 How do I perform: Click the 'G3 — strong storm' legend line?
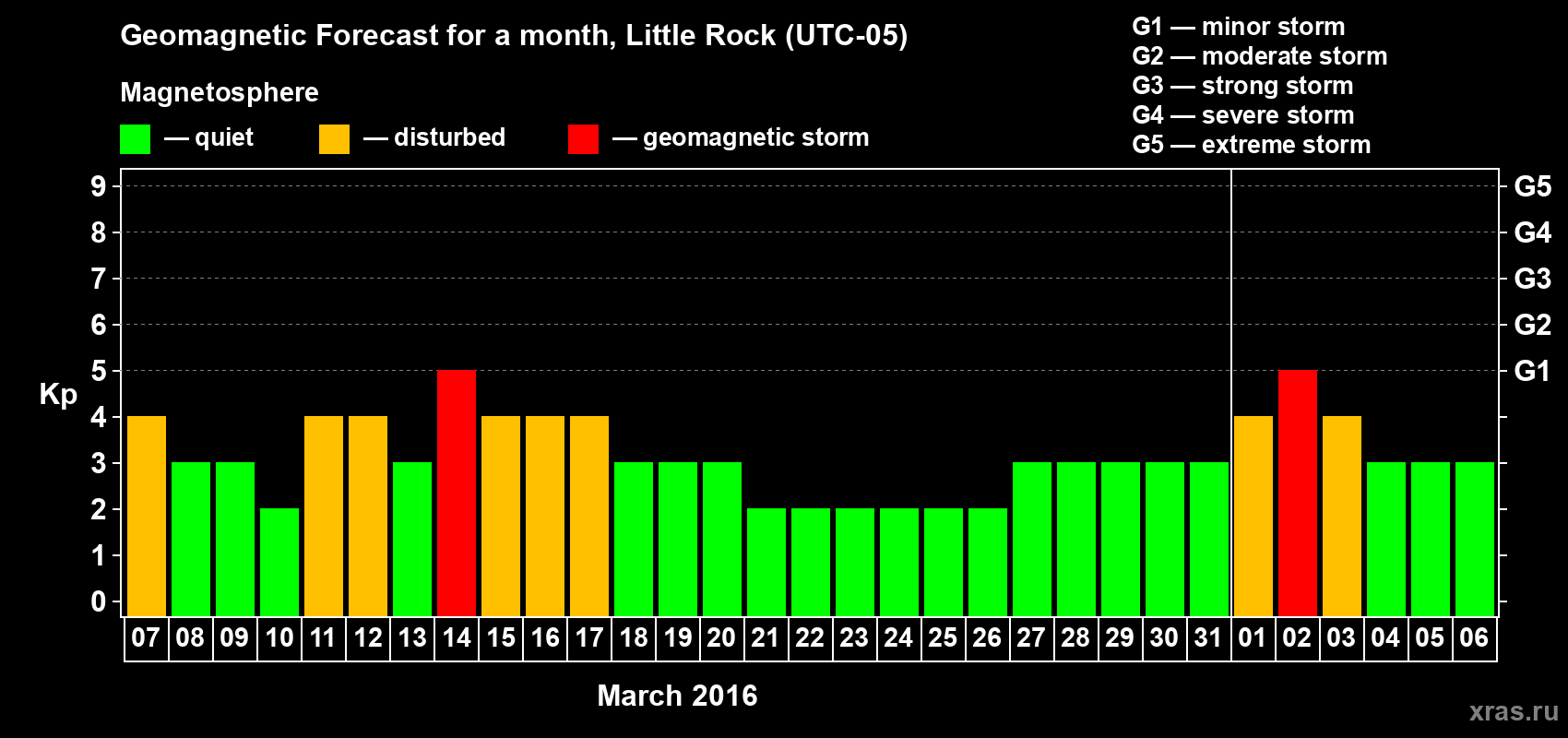[x=1243, y=86]
